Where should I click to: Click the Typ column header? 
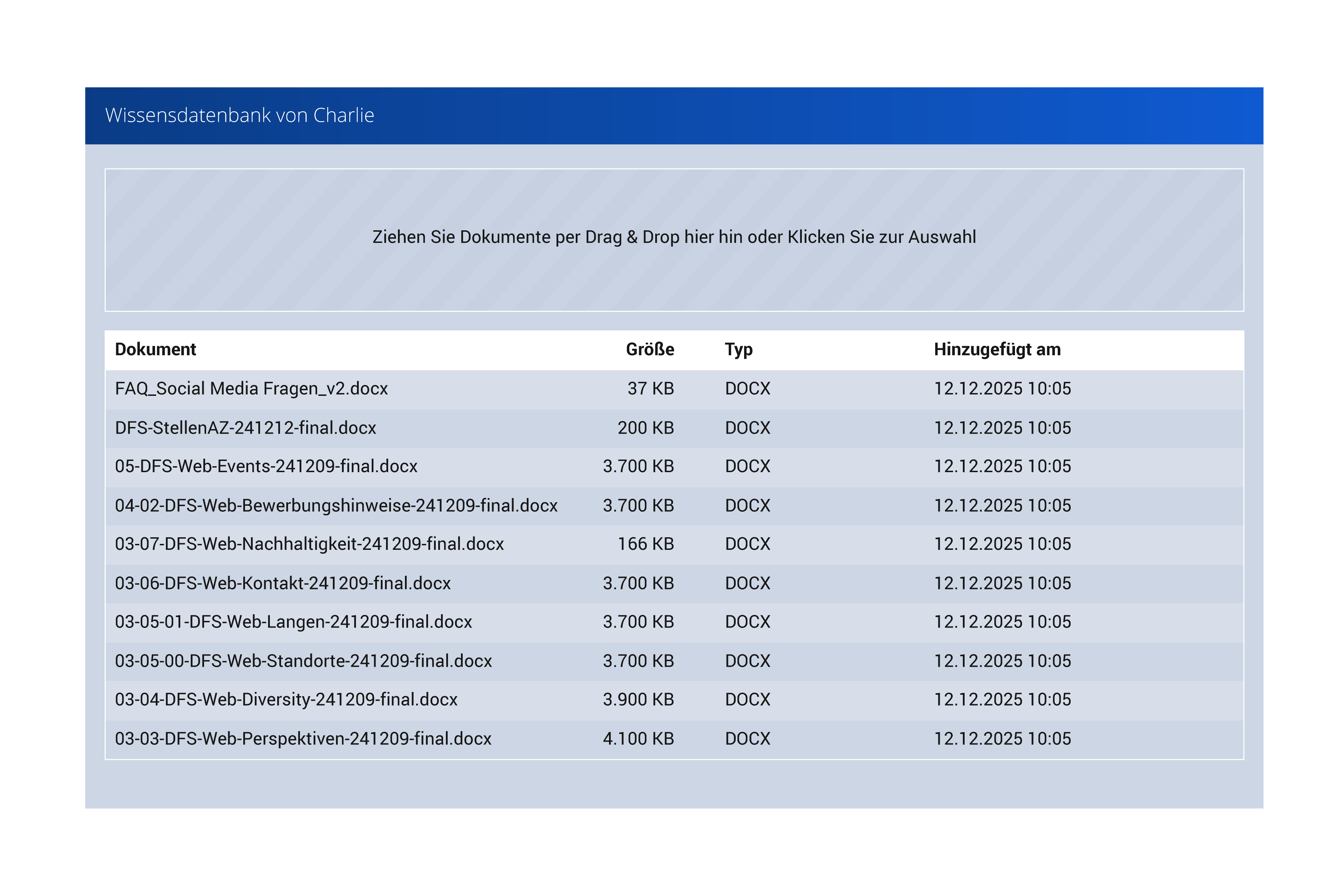[x=738, y=349]
